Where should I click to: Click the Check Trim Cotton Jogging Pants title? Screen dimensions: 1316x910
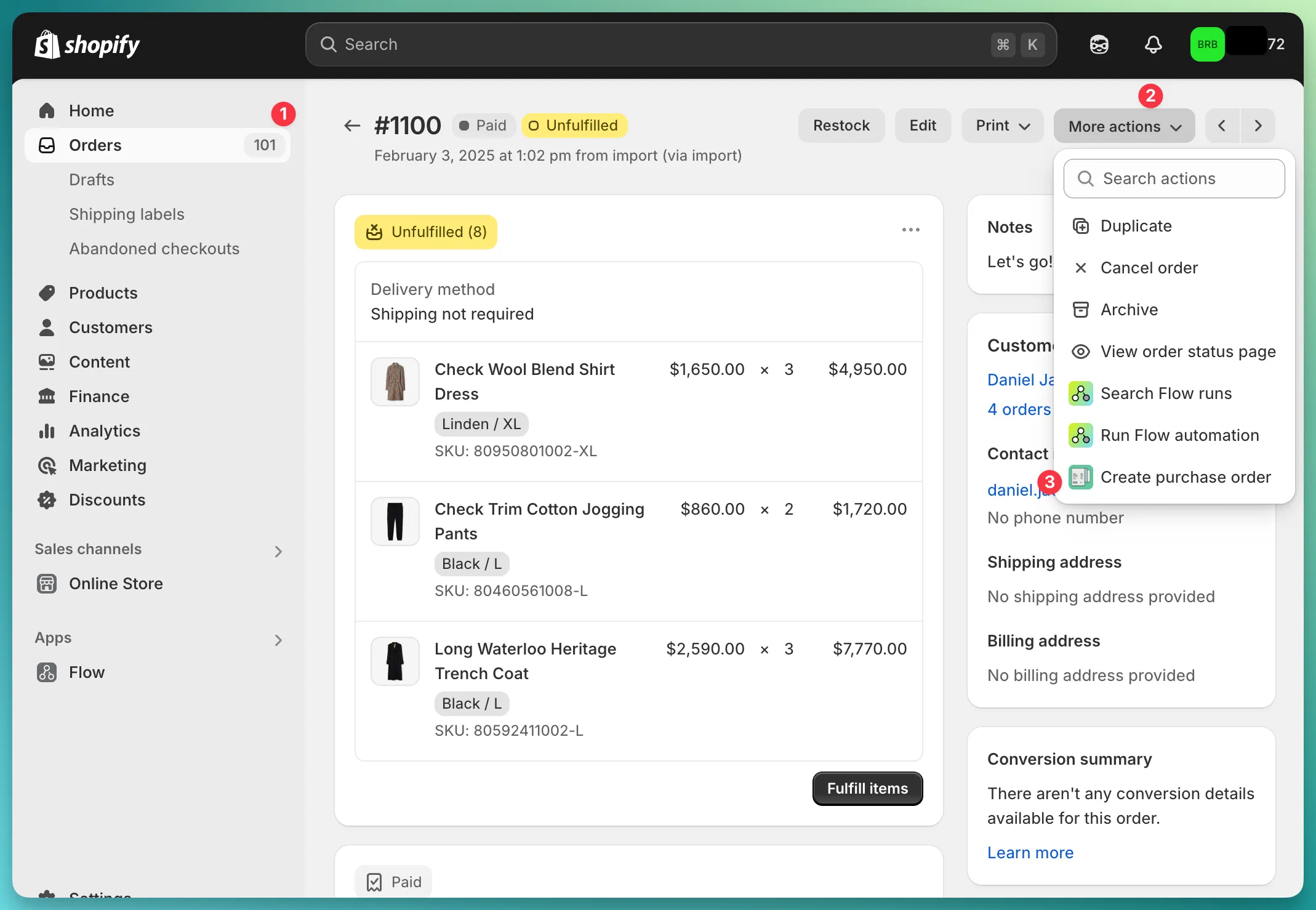[539, 521]
